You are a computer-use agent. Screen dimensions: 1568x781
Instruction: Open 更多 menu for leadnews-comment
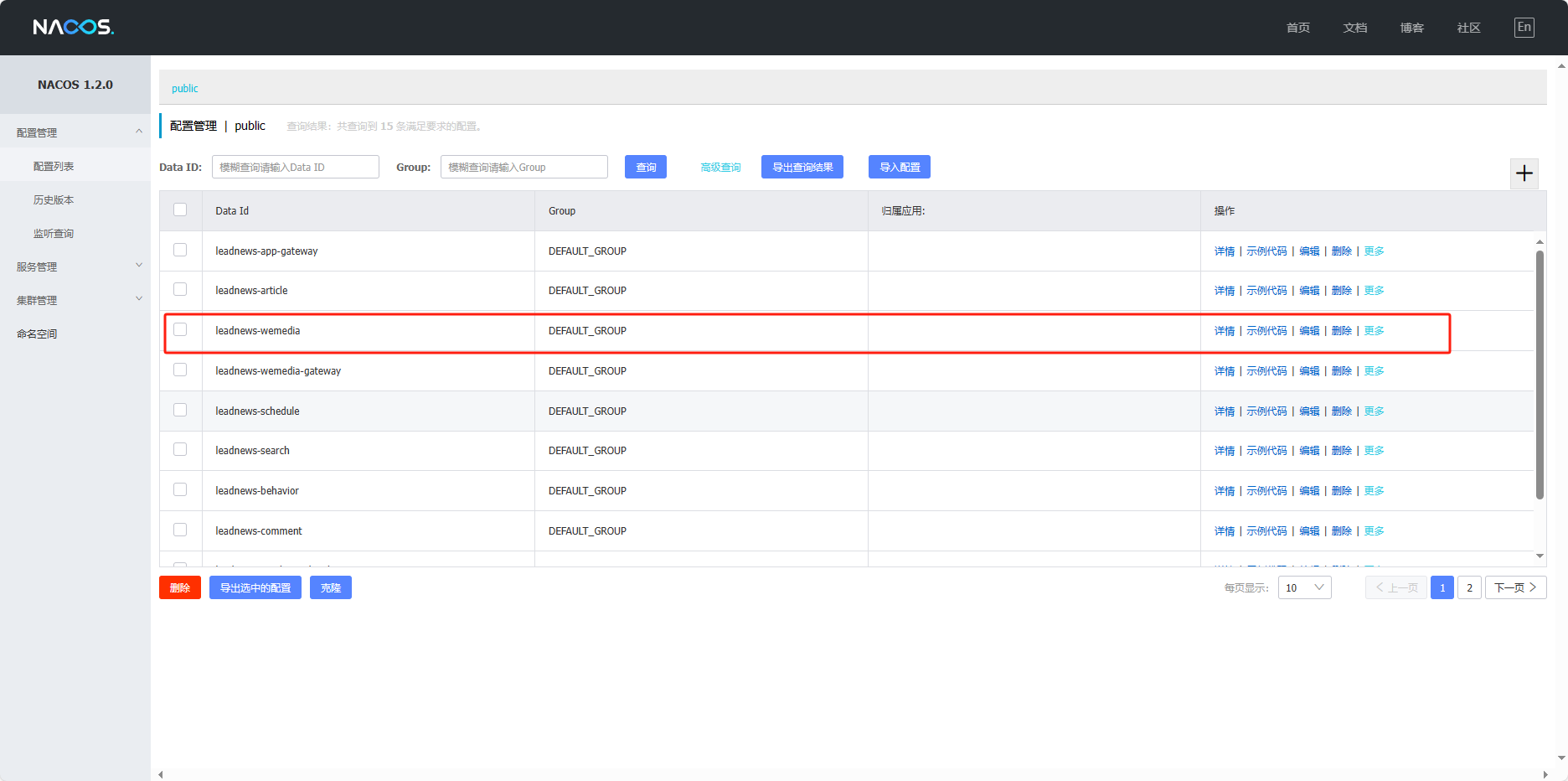(x=1374, y=531)
